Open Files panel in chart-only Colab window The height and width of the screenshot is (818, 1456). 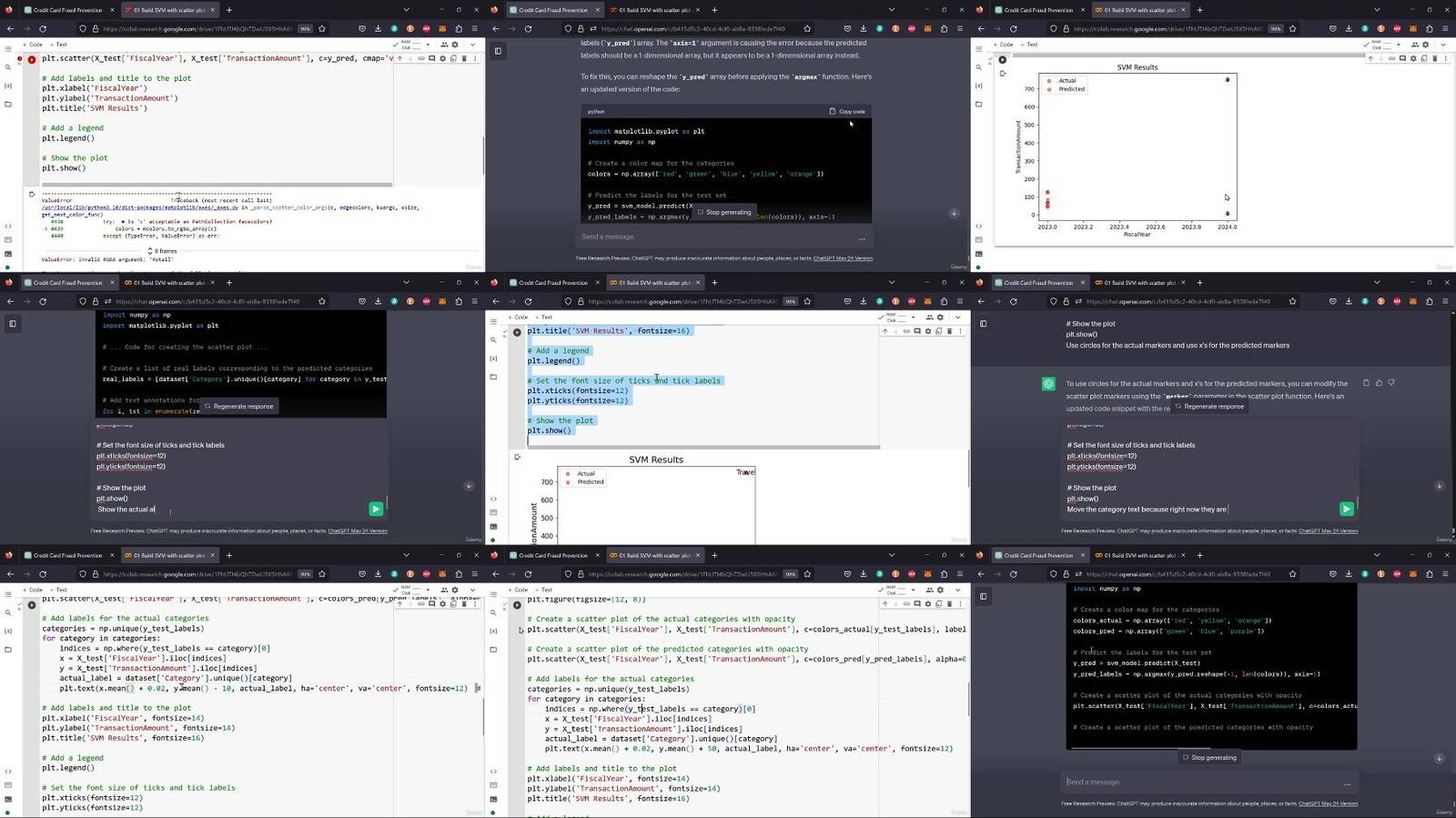pos(979,104)
